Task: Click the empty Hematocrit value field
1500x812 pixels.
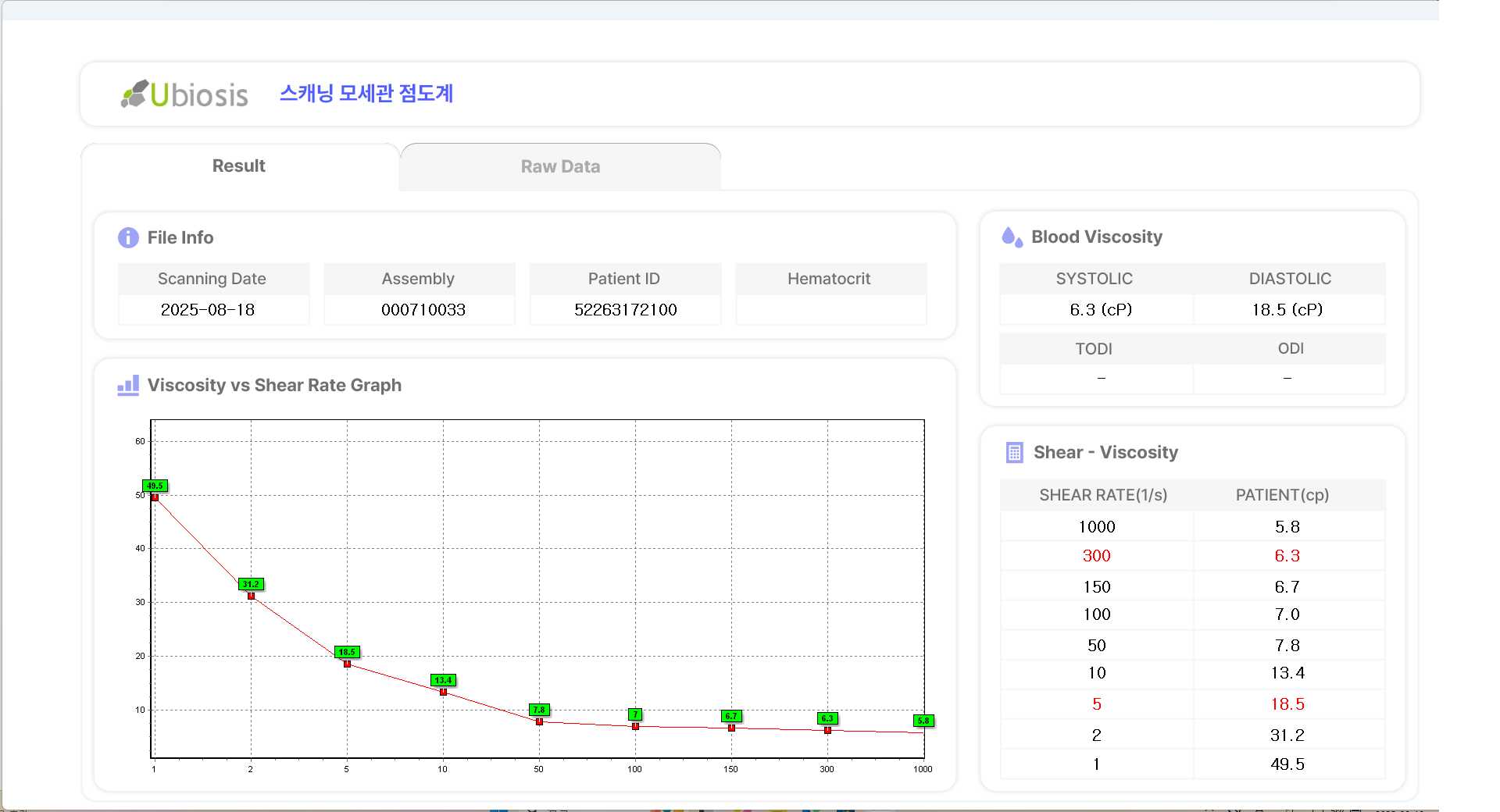Action: coord(830,310)
